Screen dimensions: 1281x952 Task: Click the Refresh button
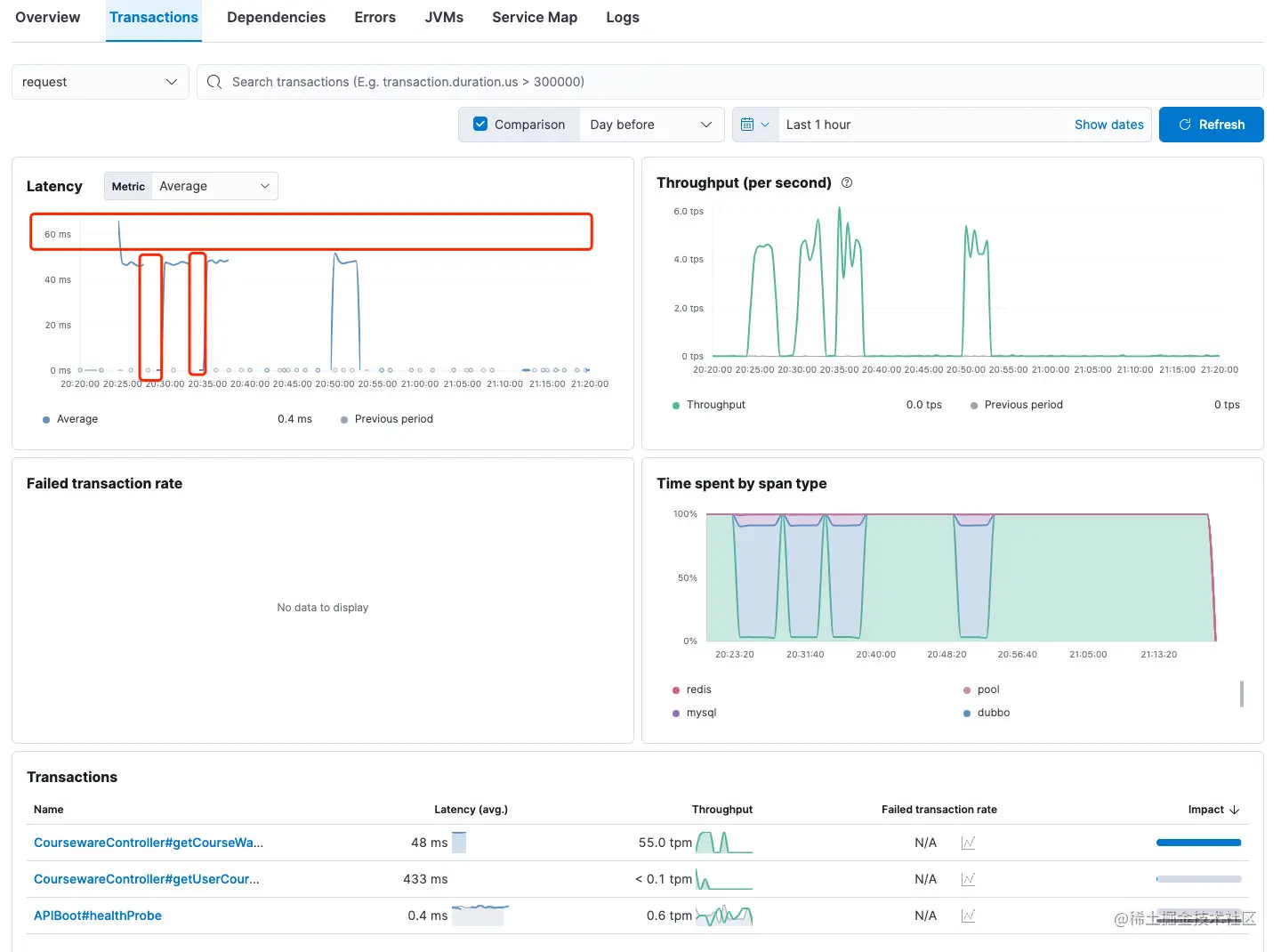(x=1212, y=125)
